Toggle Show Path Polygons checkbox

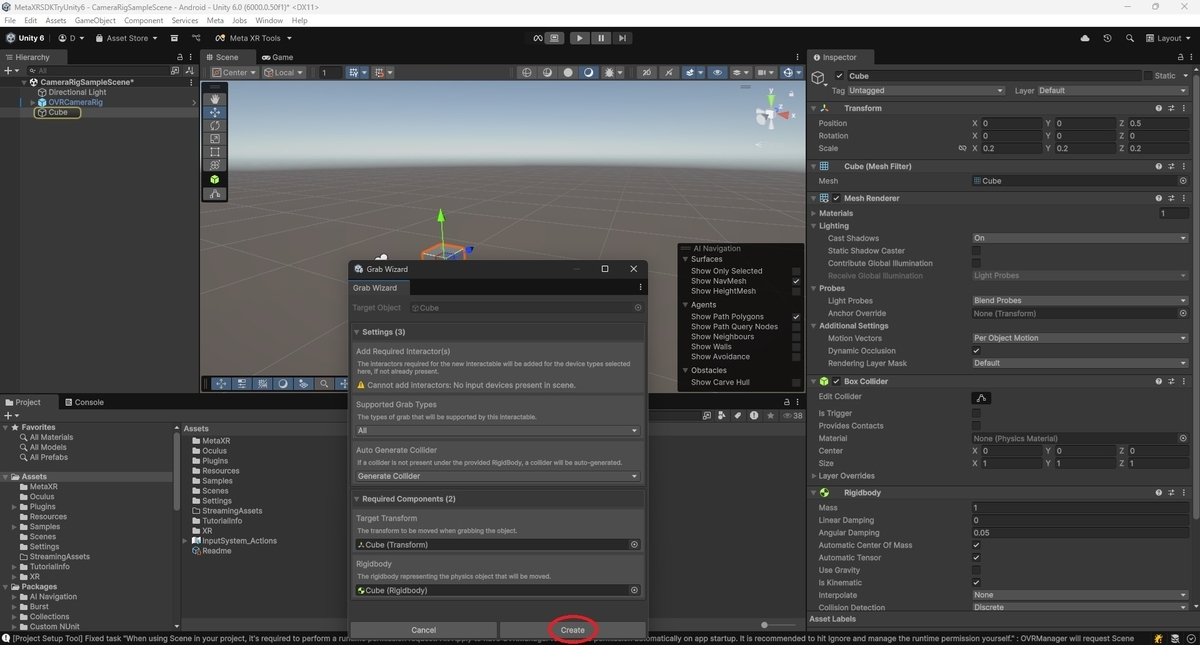tap(796, 316)
